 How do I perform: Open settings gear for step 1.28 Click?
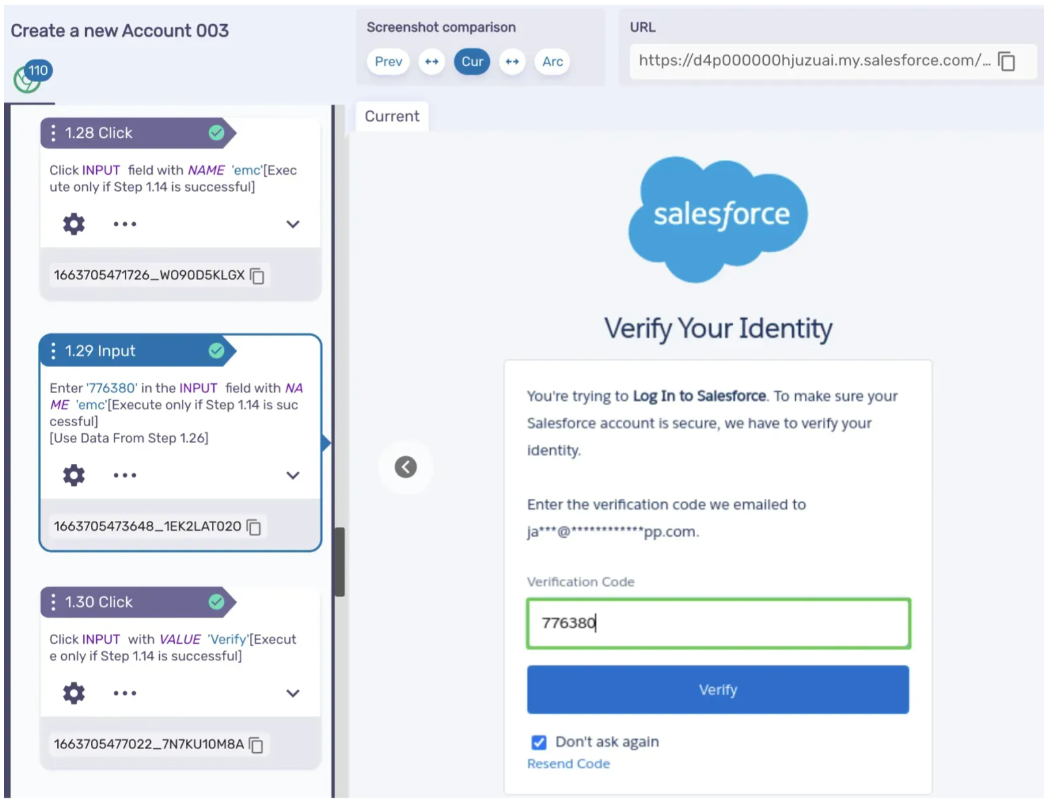(x=74, y=224)
